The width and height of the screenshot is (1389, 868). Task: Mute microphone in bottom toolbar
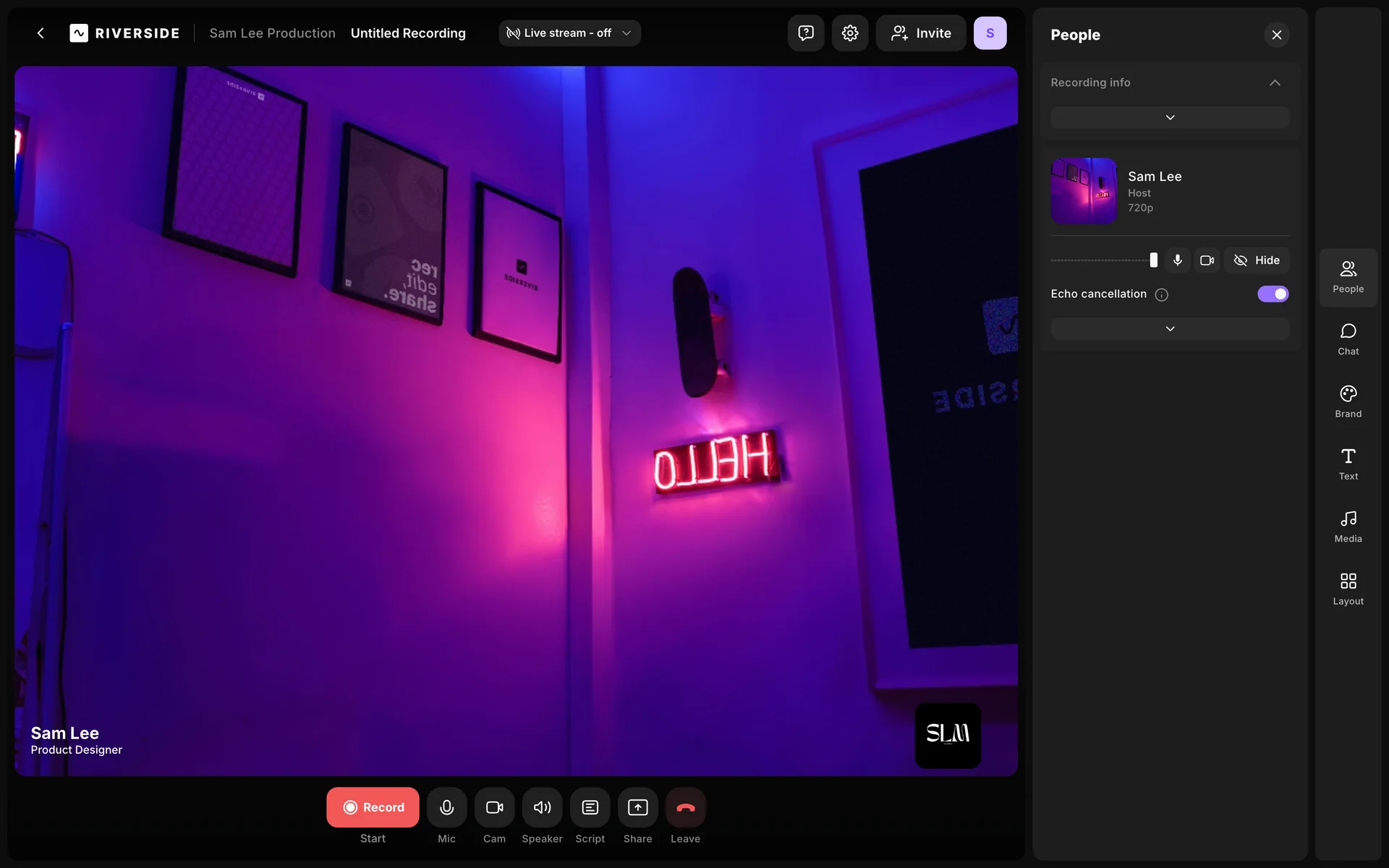pyautogui.click(x=446, y=807)
